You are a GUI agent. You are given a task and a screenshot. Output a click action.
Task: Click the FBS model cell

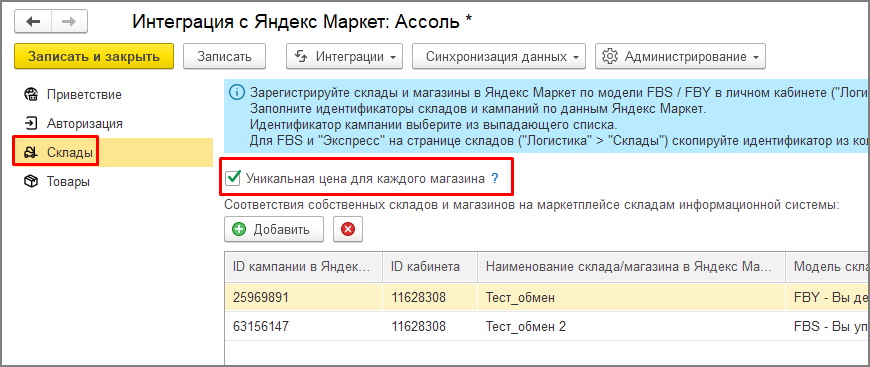click(827, 326)
